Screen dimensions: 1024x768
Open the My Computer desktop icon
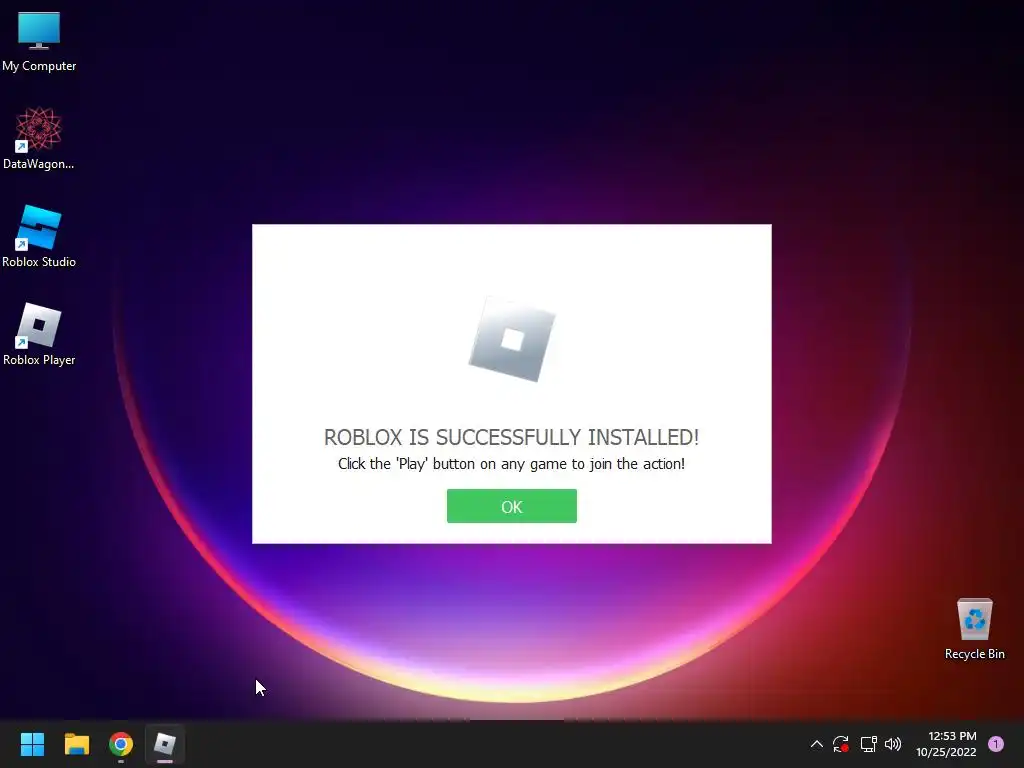pyautogui.click(x=39, y=41)
